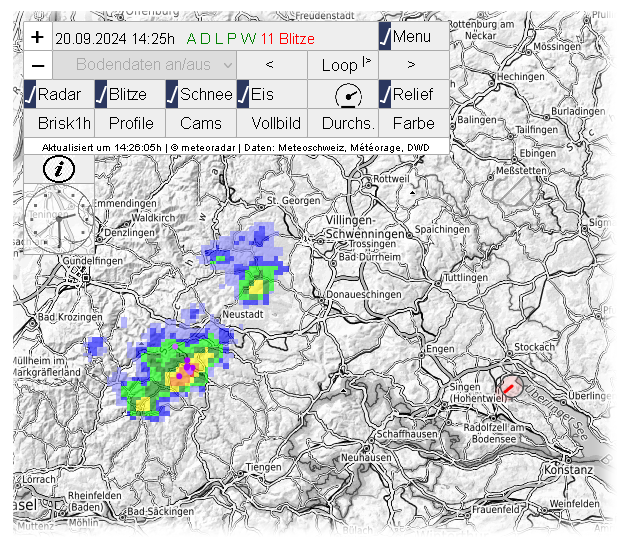Click the Balingen map label
Screen dimensions: 617x537
pyautogui.click(x=477, y=120)
